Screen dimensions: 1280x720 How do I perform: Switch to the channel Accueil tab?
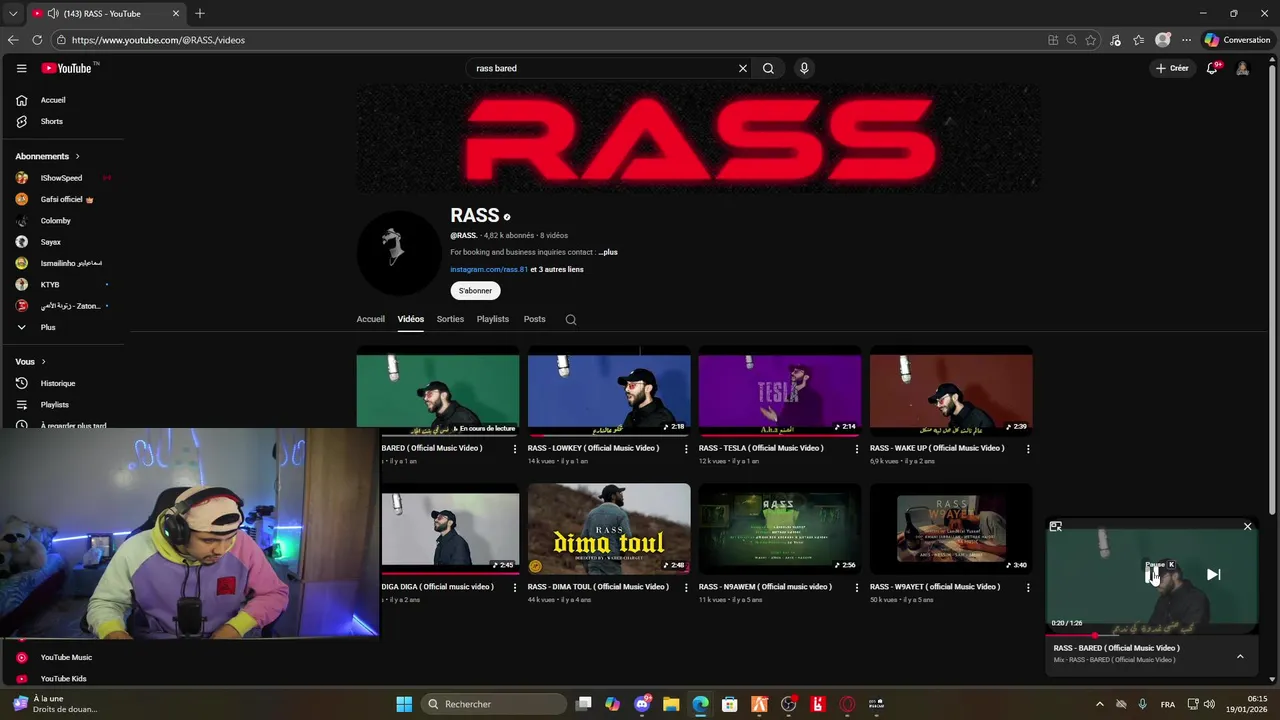tap(370, 319)
